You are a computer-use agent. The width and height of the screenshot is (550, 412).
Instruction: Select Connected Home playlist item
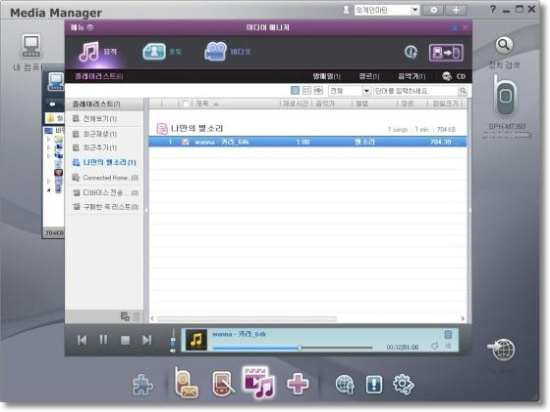coord(105,178)
